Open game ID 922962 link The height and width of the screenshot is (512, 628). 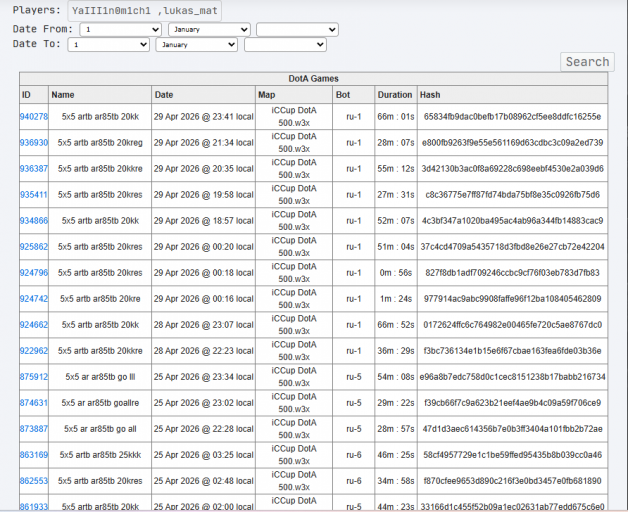pos(34,351)
